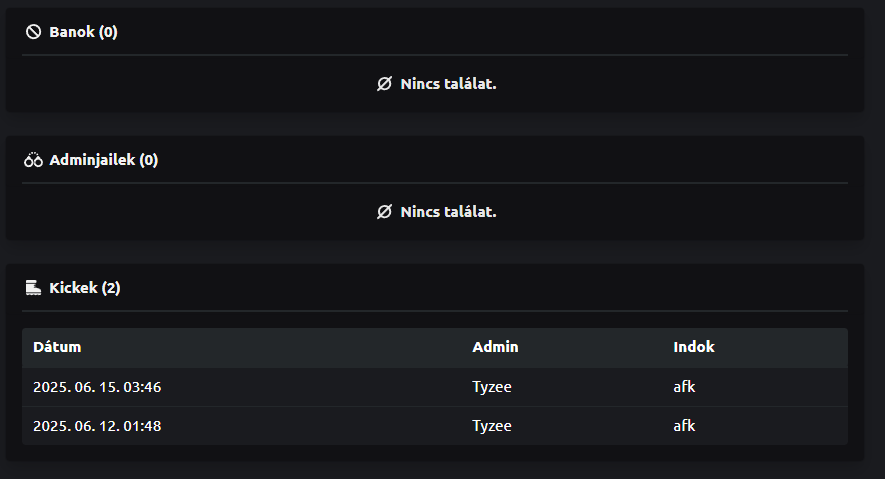Click the empty-set icon in Banok section
Viewport: 885px width, 479px height.
coord(384,84)
